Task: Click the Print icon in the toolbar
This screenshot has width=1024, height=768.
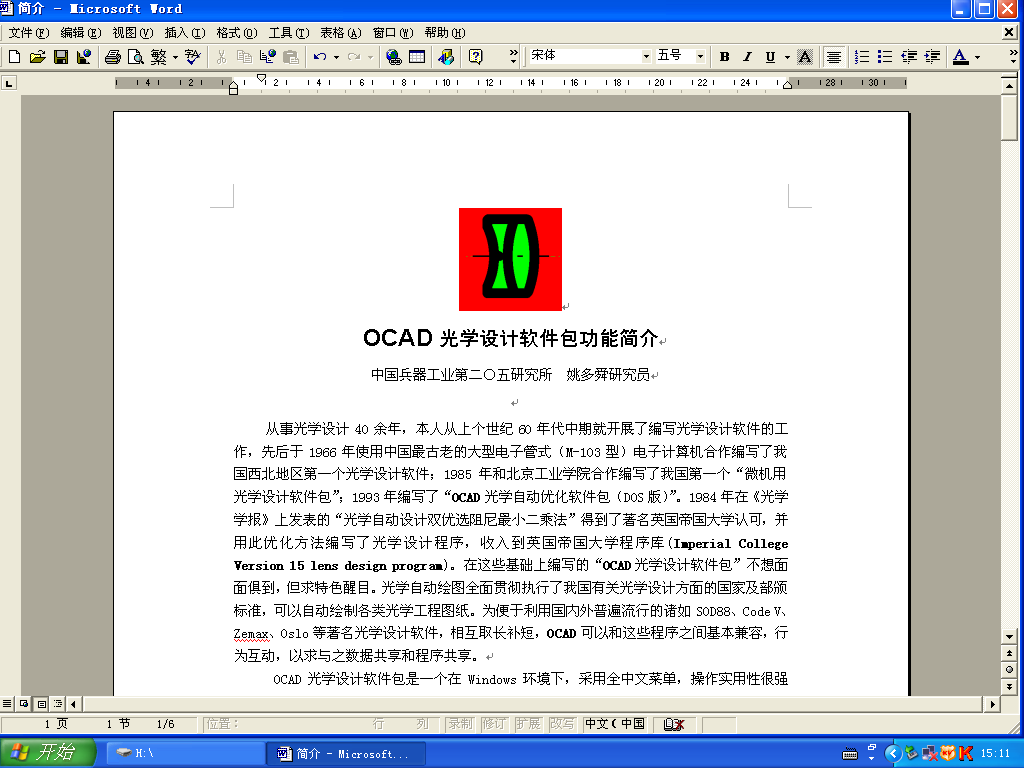Action: coord(113,57)
